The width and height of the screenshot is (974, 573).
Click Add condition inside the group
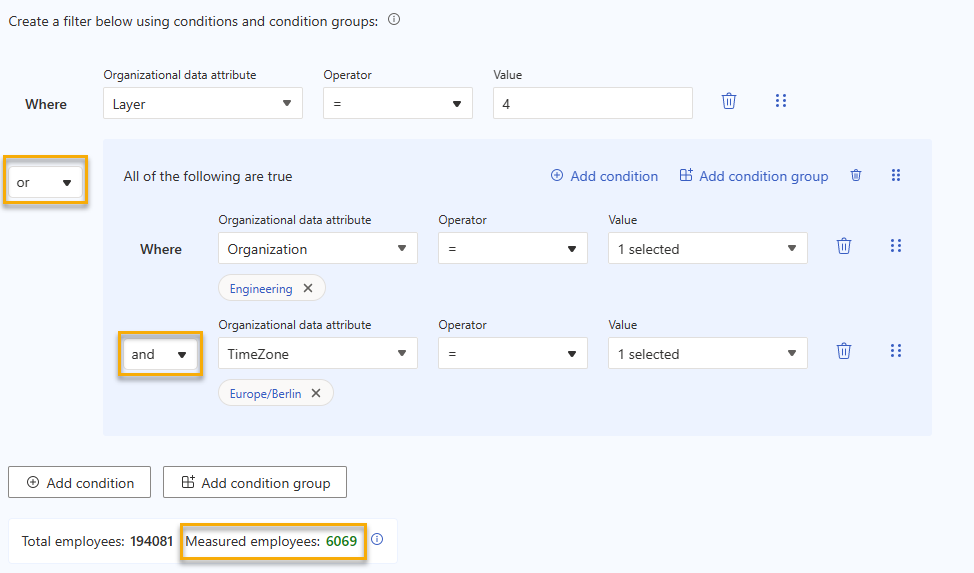(604, 176)
